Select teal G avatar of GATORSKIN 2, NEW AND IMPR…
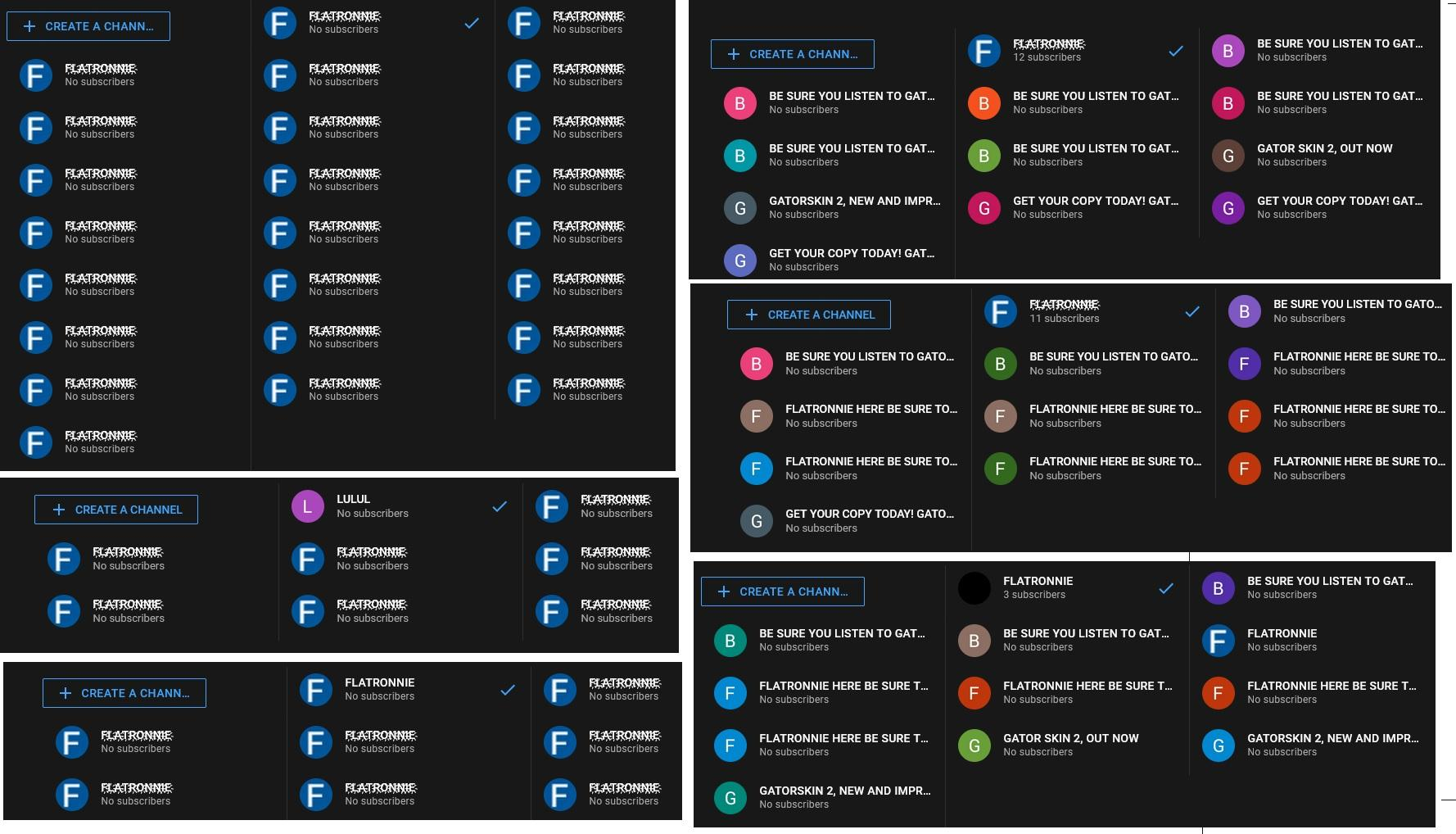Screen dimensions: 1456x834 (730, 798)
